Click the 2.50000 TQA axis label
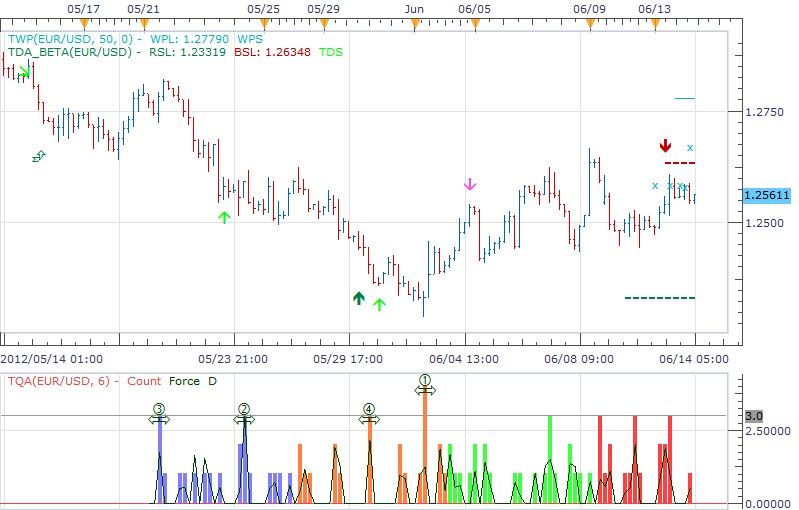799x510 pixels. (768, 431)
